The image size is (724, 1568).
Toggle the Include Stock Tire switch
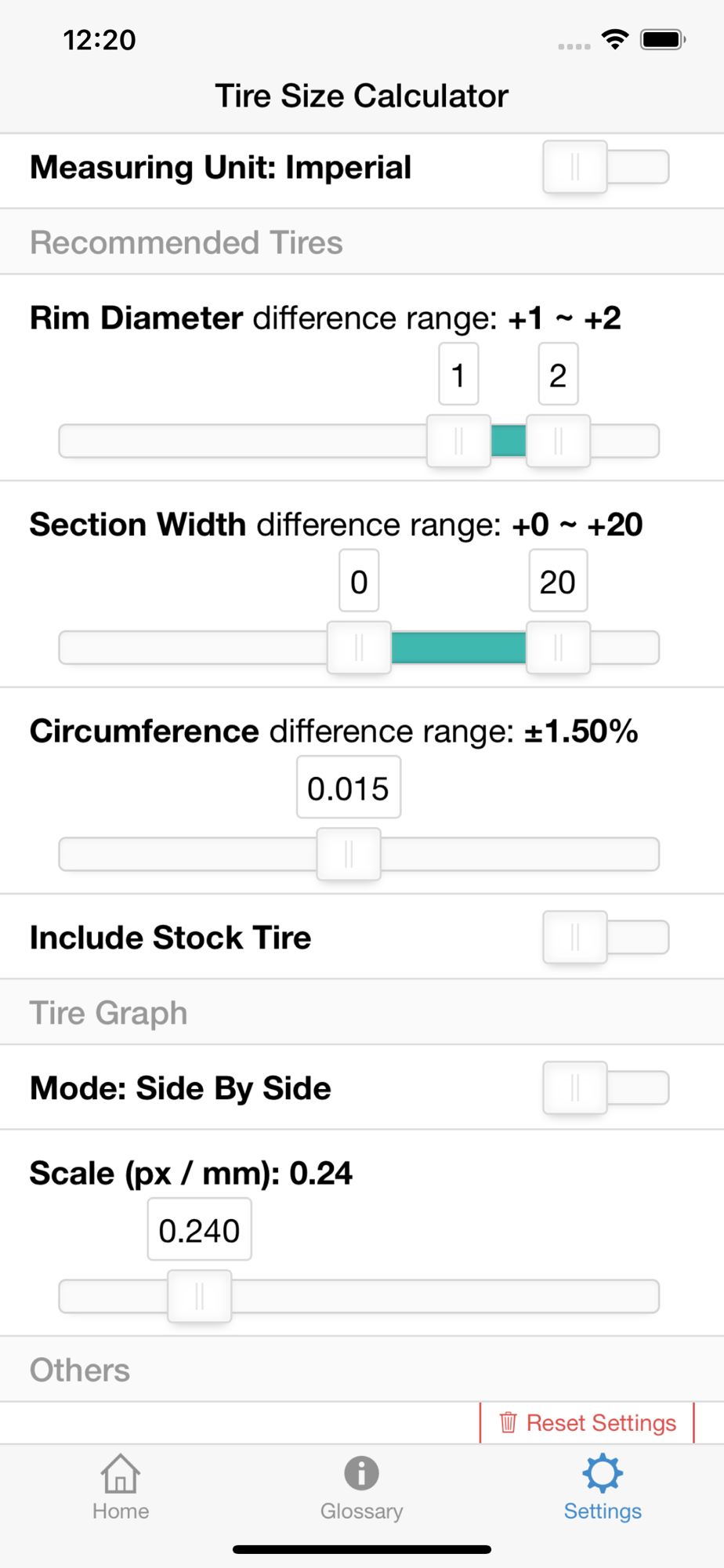605,937
